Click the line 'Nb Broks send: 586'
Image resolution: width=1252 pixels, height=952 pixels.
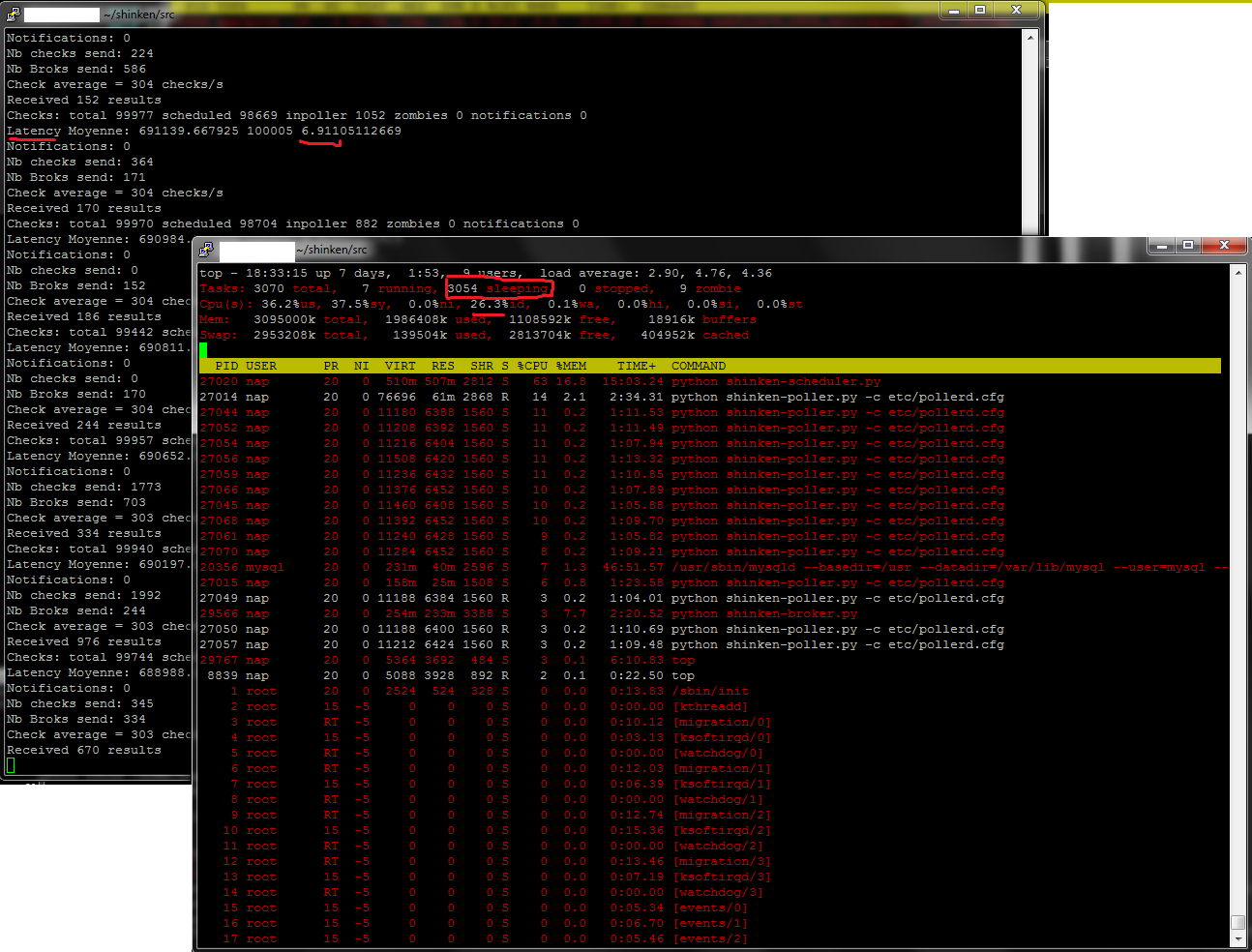[x=76, y=69]
